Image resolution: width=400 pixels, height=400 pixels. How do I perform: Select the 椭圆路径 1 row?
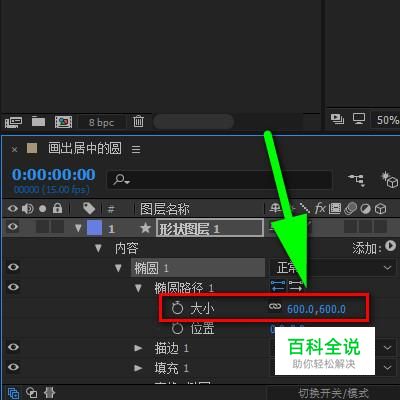(184, 288)
